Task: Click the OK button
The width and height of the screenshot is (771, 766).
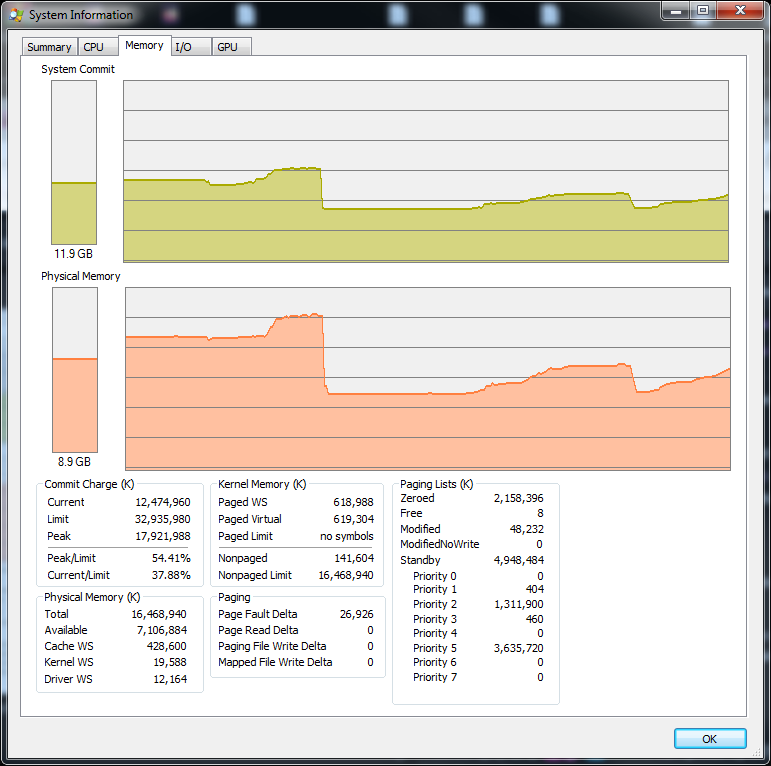Action: click(710, 738)
